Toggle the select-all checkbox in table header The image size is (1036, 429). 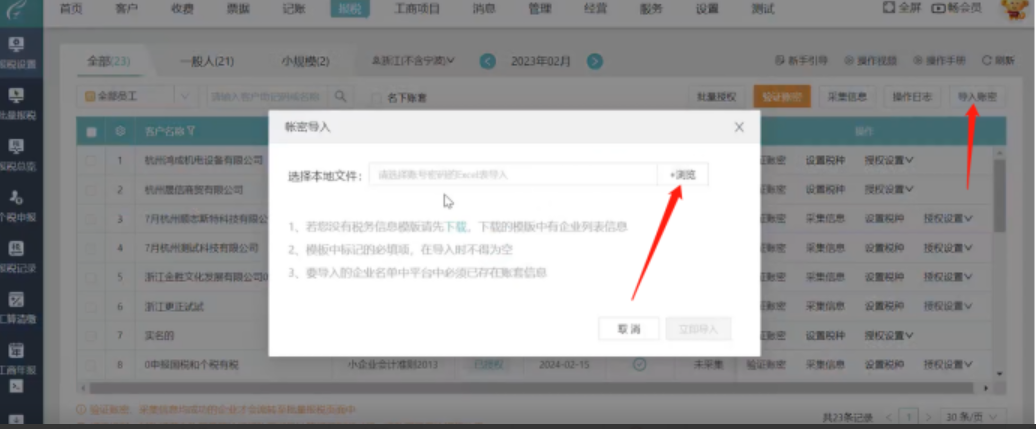(x=92, y=131)
